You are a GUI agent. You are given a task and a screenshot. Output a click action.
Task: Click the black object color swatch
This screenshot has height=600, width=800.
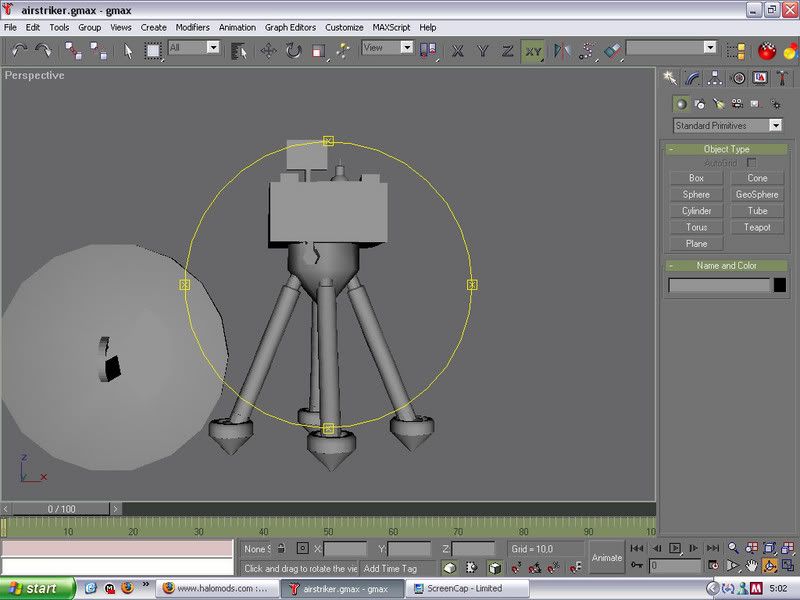779,285
